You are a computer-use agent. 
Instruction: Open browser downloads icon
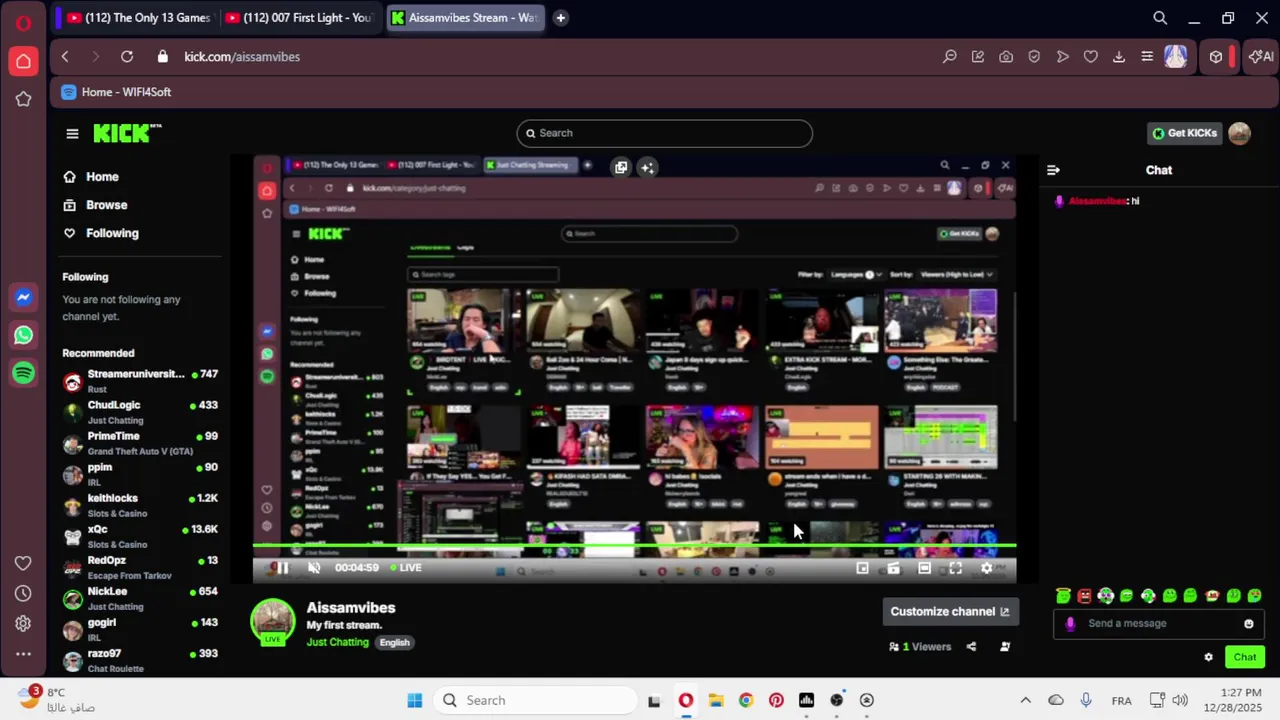click(1119, 57)
